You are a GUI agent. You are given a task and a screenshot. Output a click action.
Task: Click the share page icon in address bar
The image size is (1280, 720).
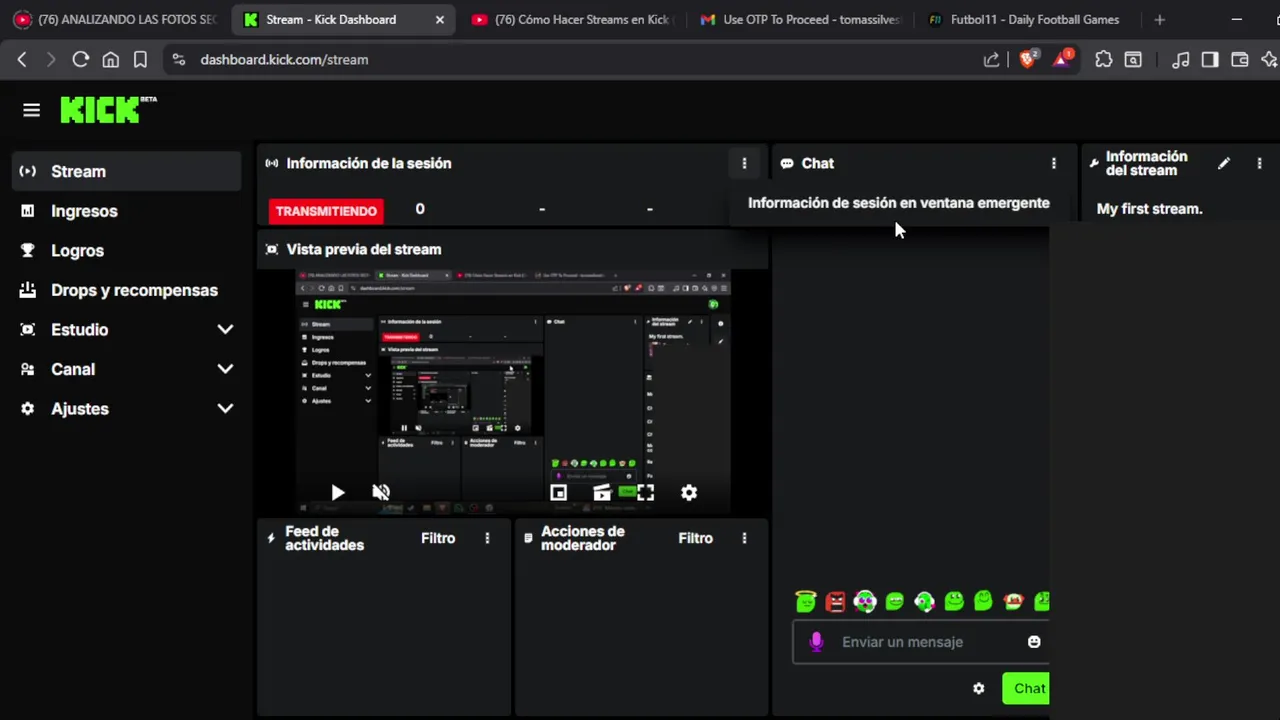tap(992, 60)
